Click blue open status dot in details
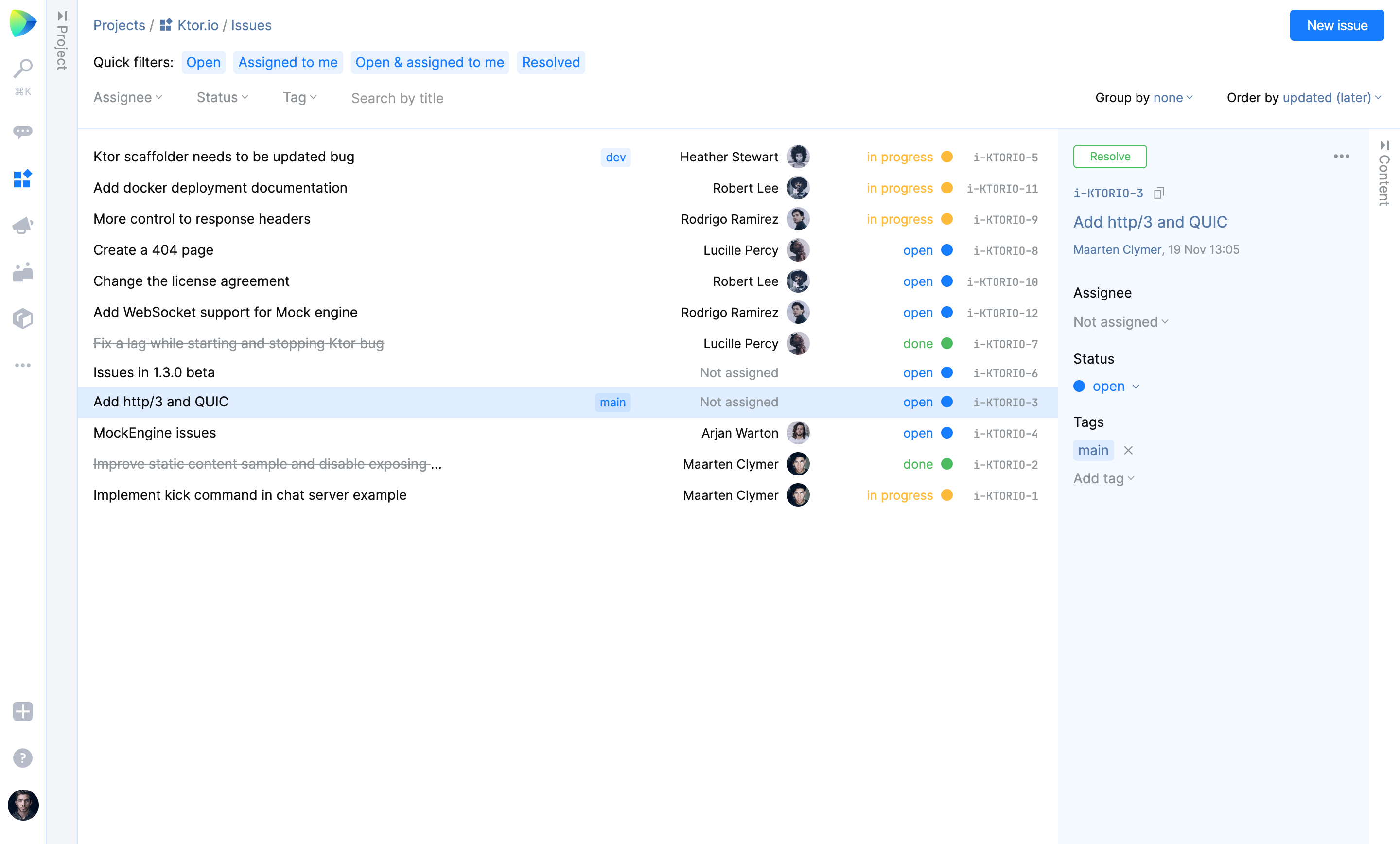This screenshot has height=844, width=1400. (x=1079, y=387)
